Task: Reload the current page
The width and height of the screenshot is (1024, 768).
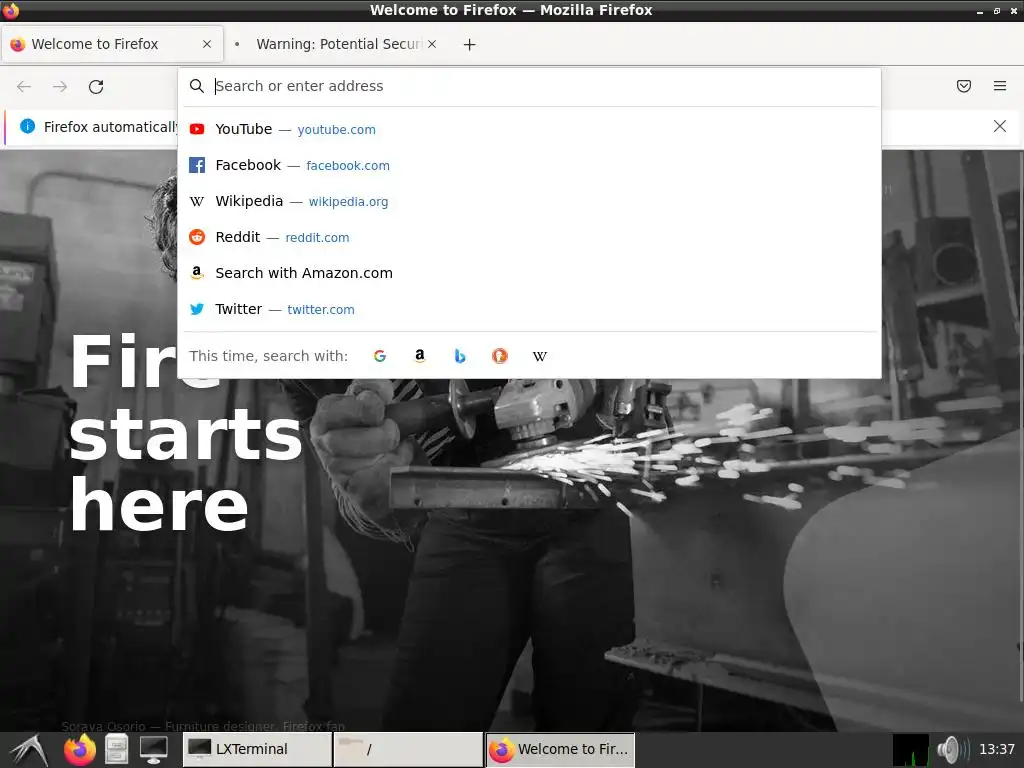Action: [96, 86]
